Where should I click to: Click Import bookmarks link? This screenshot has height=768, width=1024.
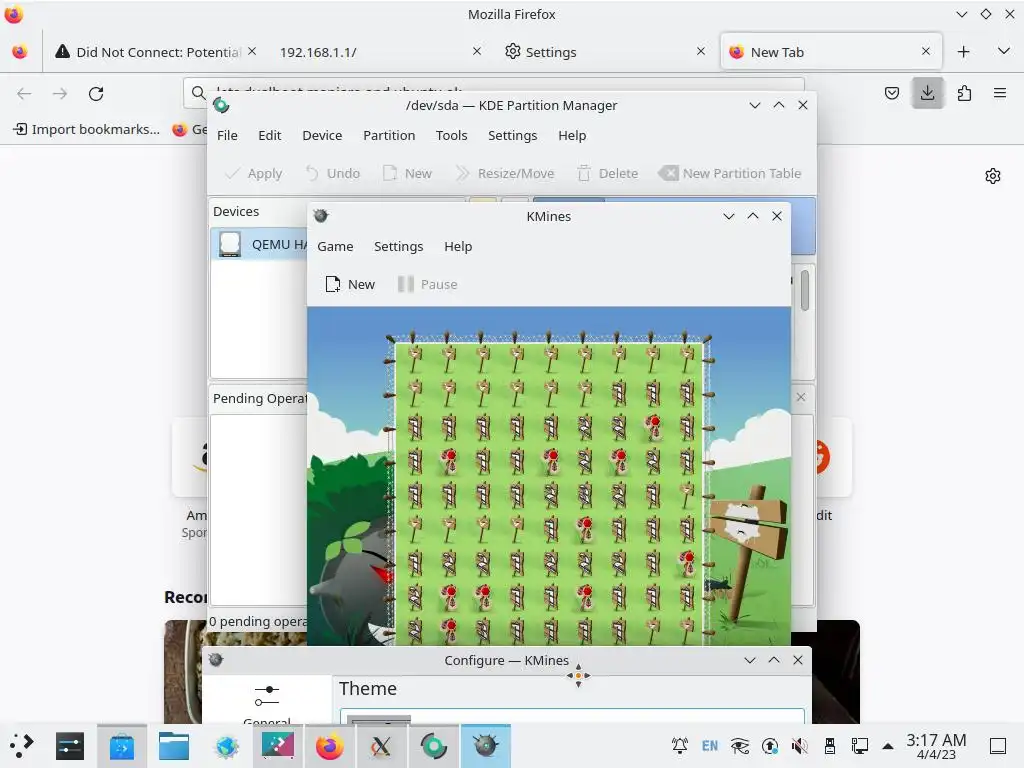[86, 129]
